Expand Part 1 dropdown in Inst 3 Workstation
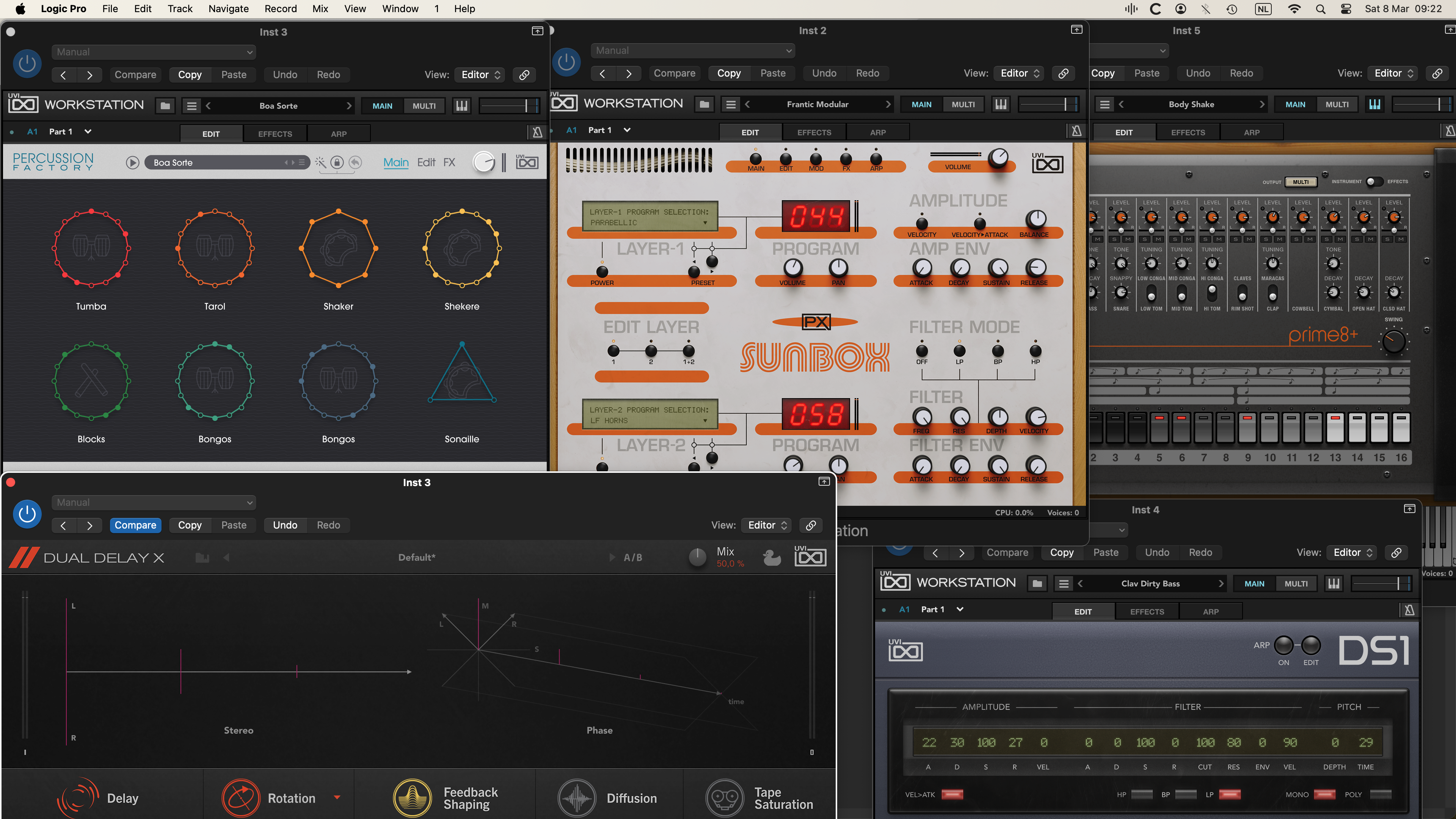The image size is (1456, 819). click(x=88, y=132)
